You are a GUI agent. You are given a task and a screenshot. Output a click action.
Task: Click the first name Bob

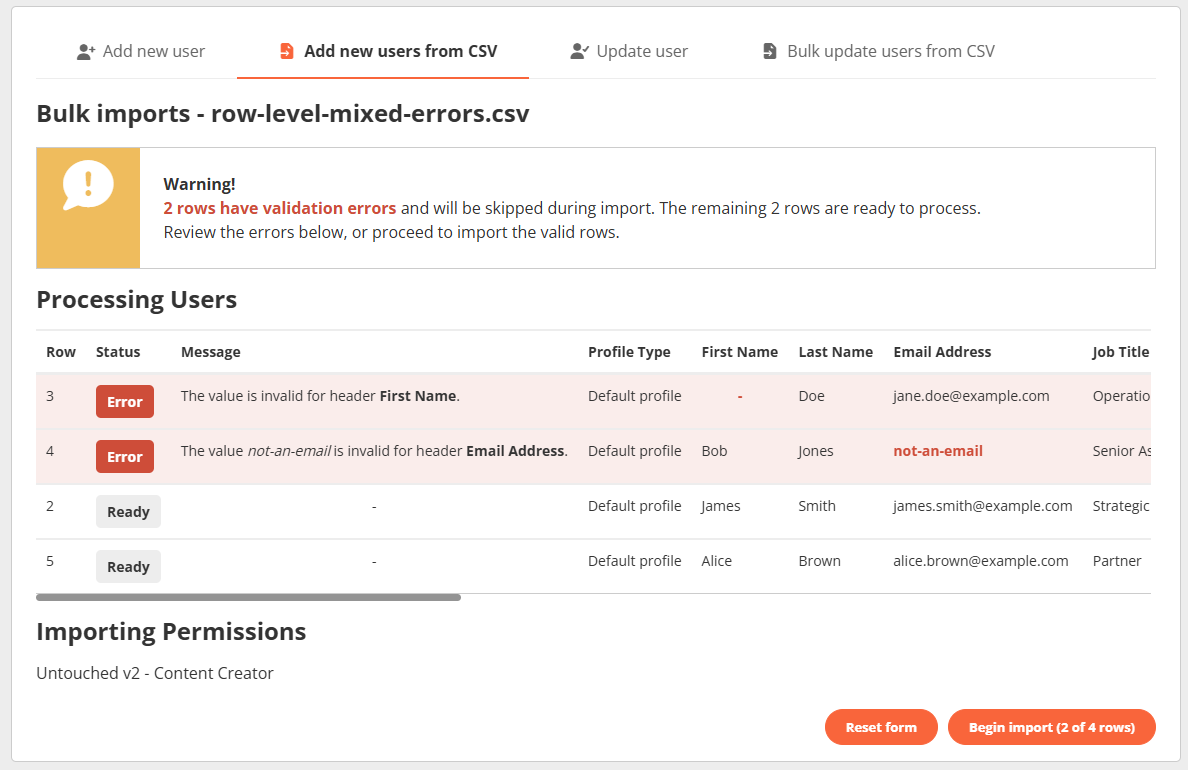714,451
